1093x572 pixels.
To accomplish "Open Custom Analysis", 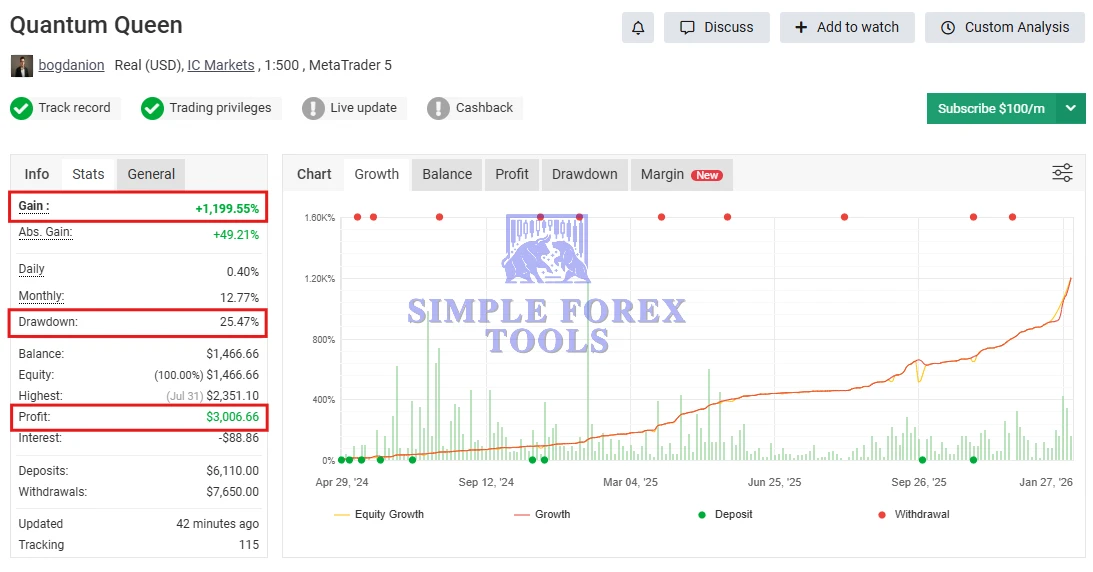I will (1004, 27).
